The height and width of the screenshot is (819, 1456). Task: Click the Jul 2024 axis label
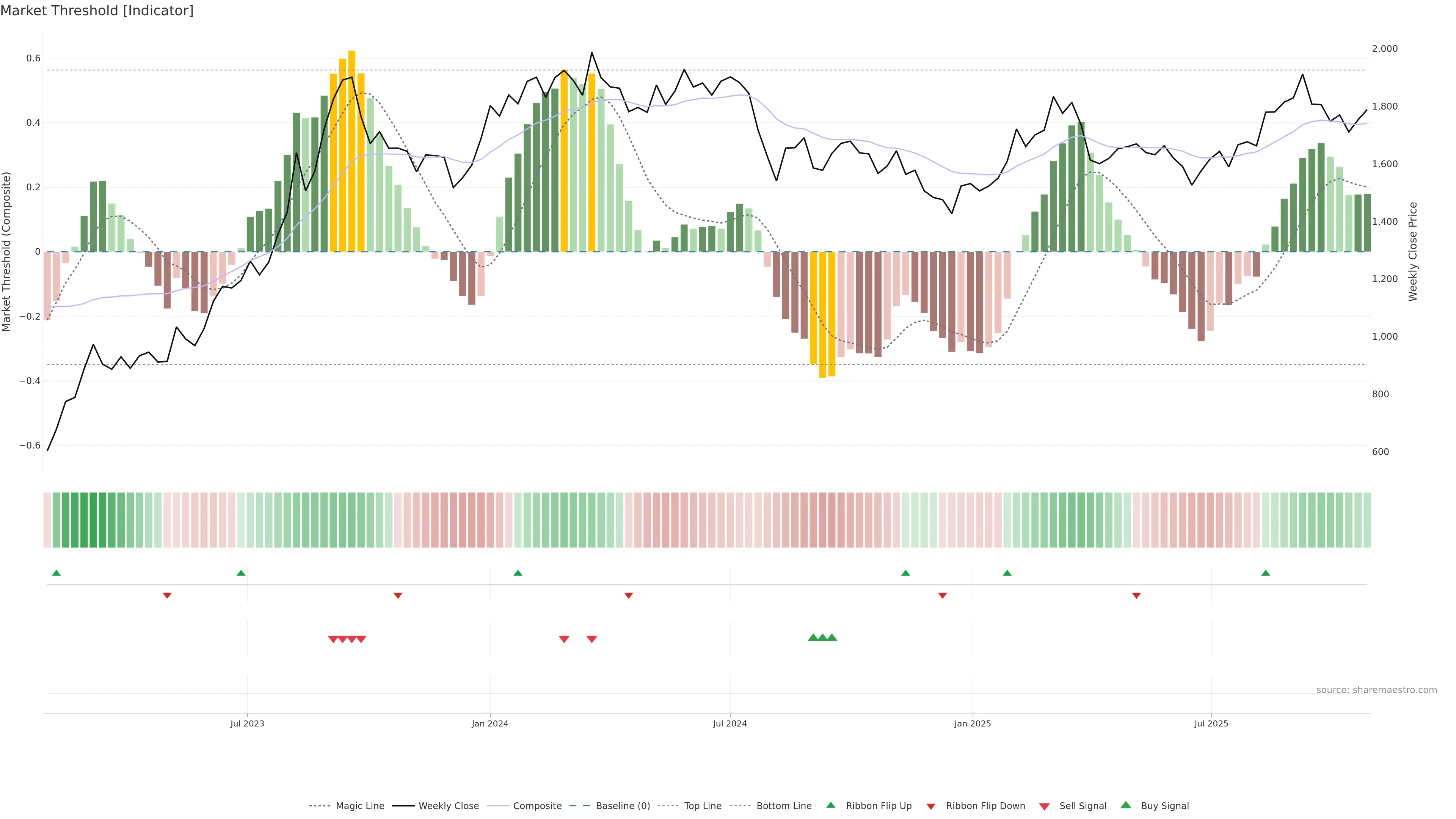coord(730,723)
